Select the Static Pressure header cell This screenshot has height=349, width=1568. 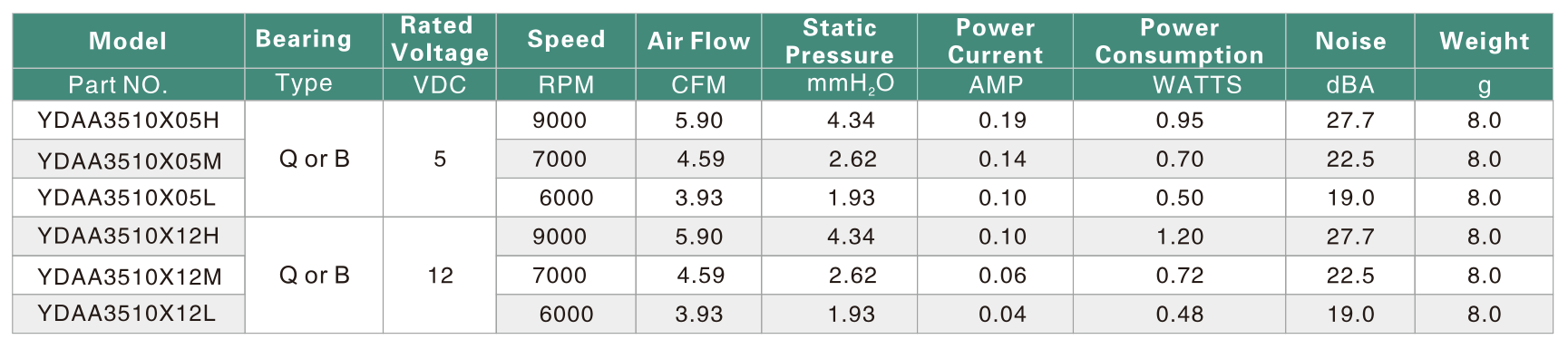point(839,41)
